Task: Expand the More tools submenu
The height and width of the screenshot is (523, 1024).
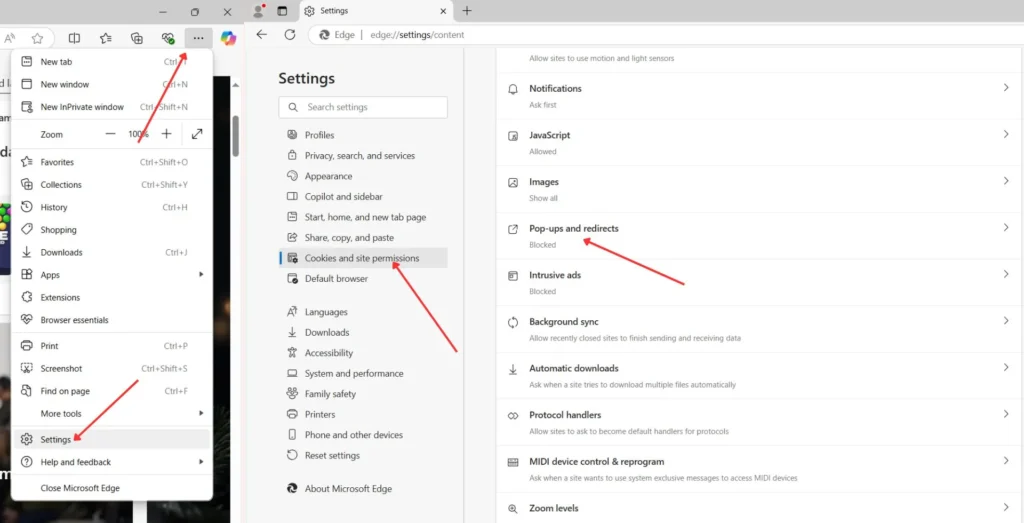Action: click(112, 413)
